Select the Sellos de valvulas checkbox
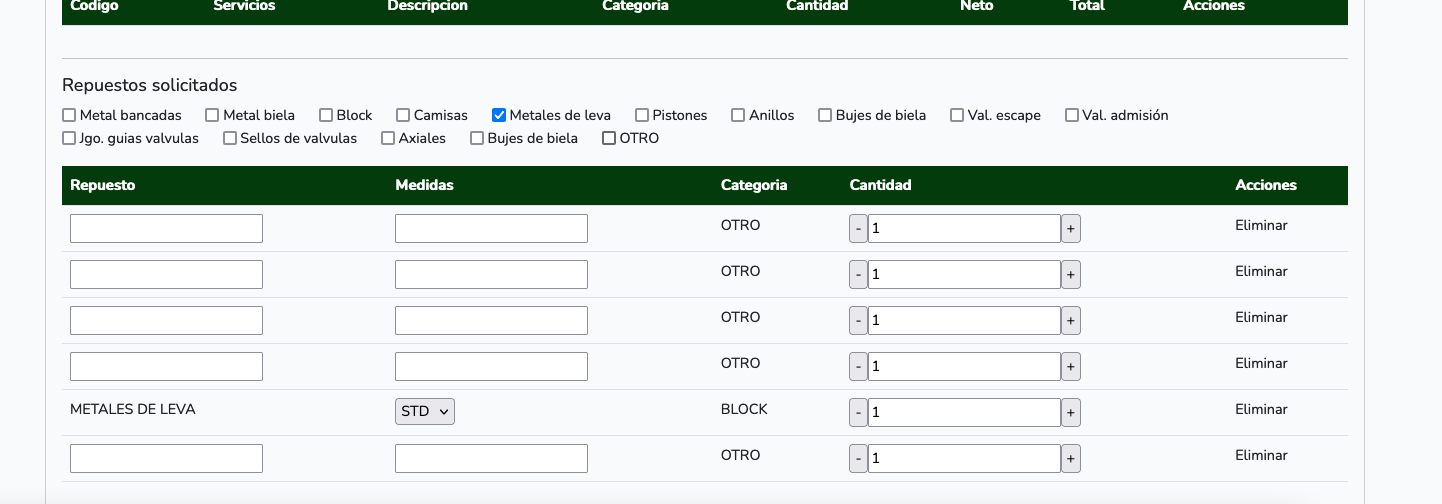The height and width of the screenshot is (504, 1442). coord(230,138)
